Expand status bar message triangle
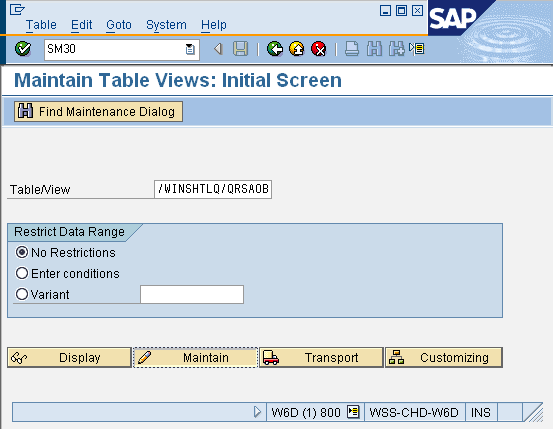Image resolution: width=553 pixels, height=429 pixels. (x=257, y=412)
